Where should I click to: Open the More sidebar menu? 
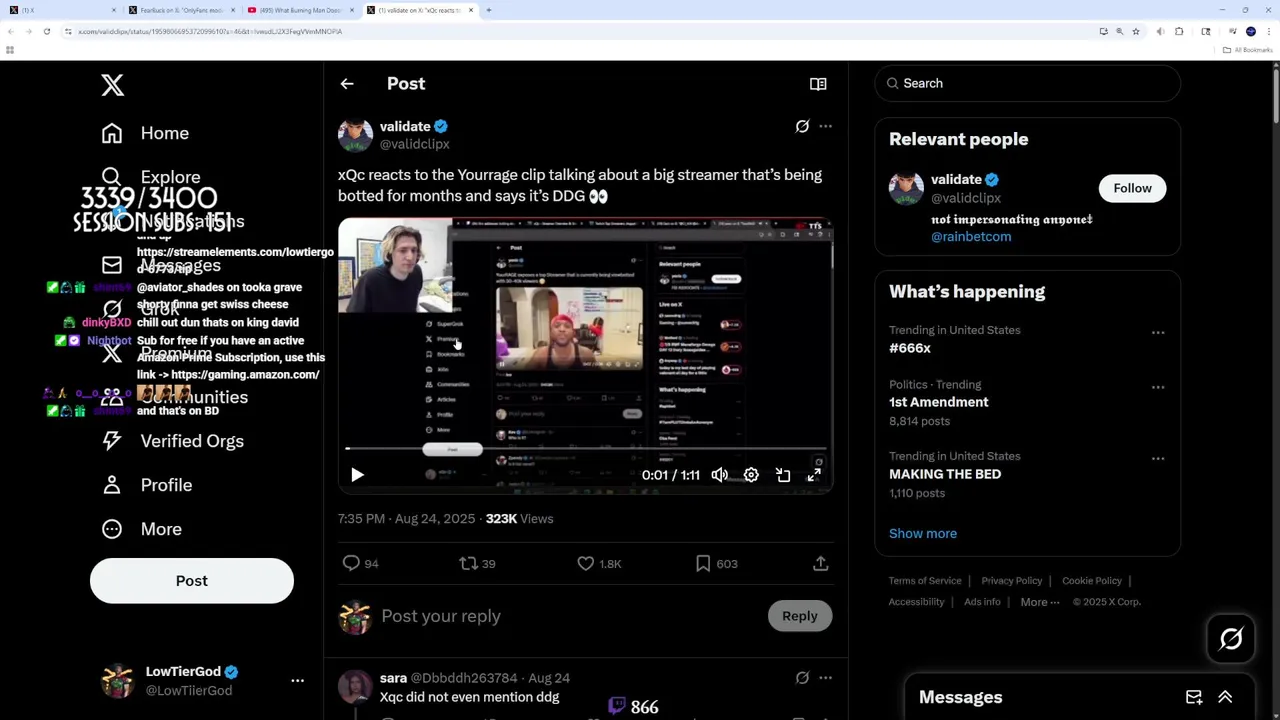(161, 529)
